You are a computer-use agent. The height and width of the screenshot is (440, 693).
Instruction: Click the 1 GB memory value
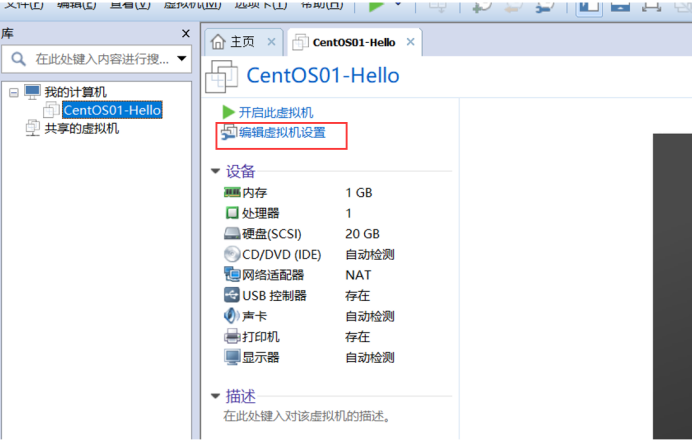click(x=359, y=193)
